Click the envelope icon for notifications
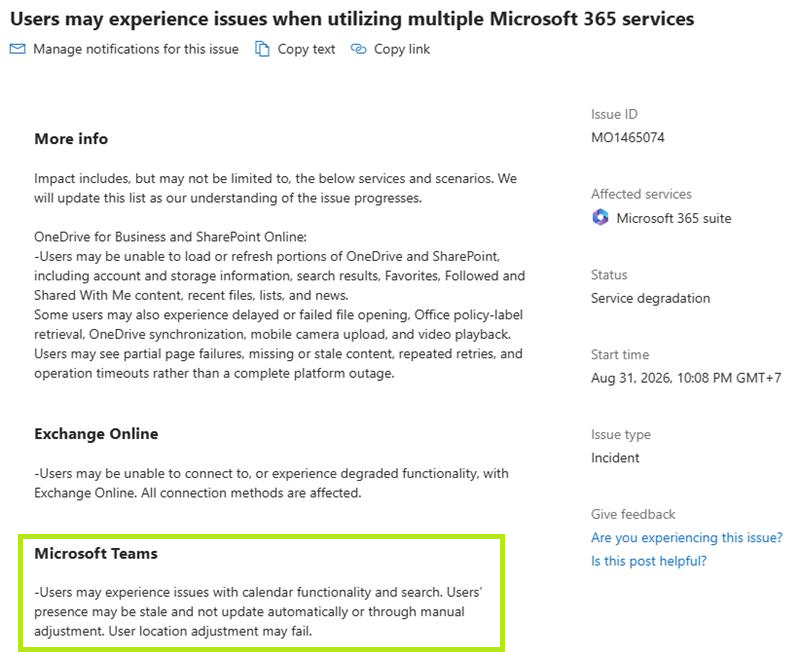The height and width of the screenshot is (658, 800). coord(17,49)
